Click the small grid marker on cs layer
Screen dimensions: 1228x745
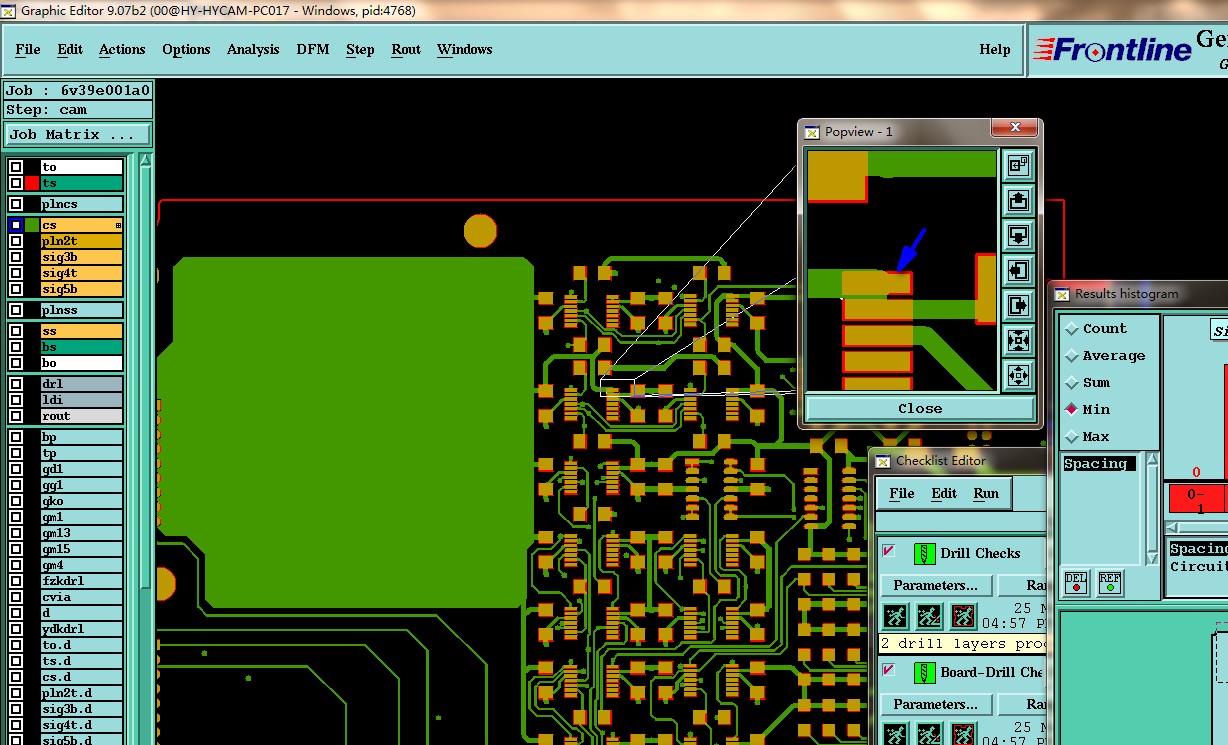pyautogui.click(x=118, y=226)
